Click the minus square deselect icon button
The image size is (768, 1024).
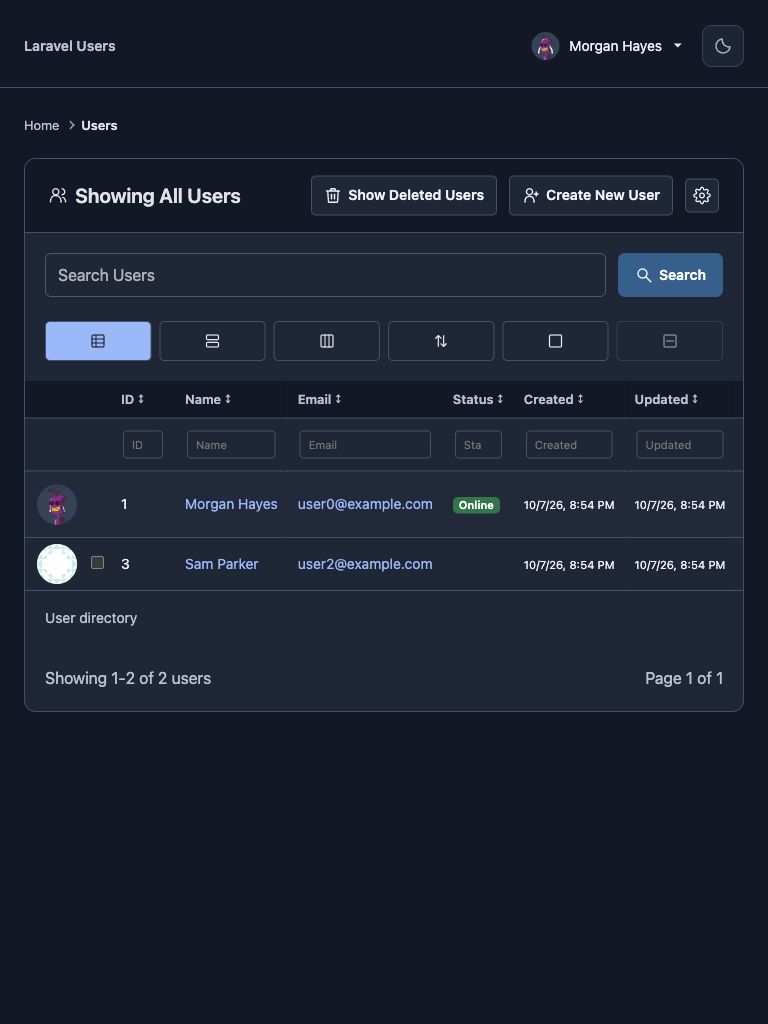click(669, 341)
